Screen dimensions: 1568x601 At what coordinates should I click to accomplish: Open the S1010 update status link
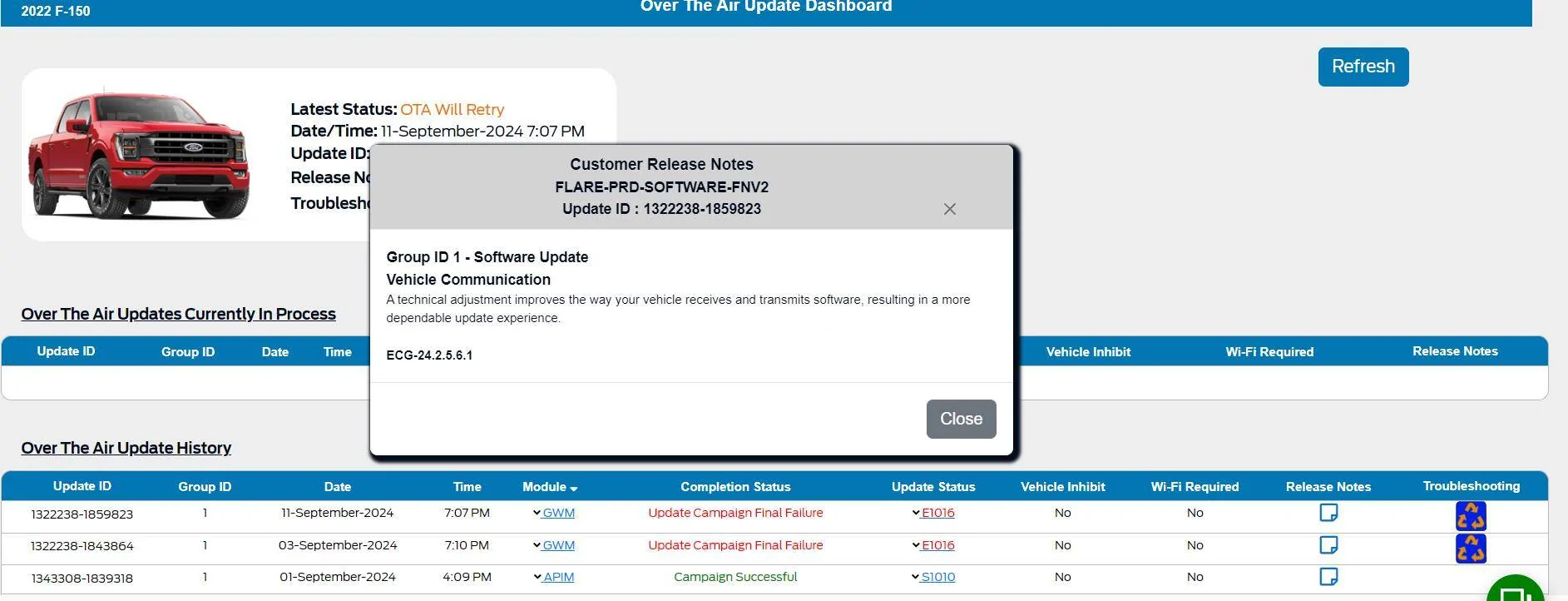click(x=937, y=577)
